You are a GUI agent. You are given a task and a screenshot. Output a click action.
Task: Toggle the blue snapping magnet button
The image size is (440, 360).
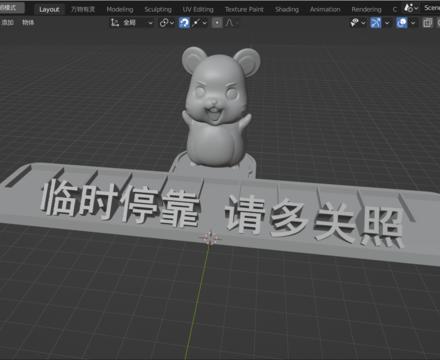point(184,23)
